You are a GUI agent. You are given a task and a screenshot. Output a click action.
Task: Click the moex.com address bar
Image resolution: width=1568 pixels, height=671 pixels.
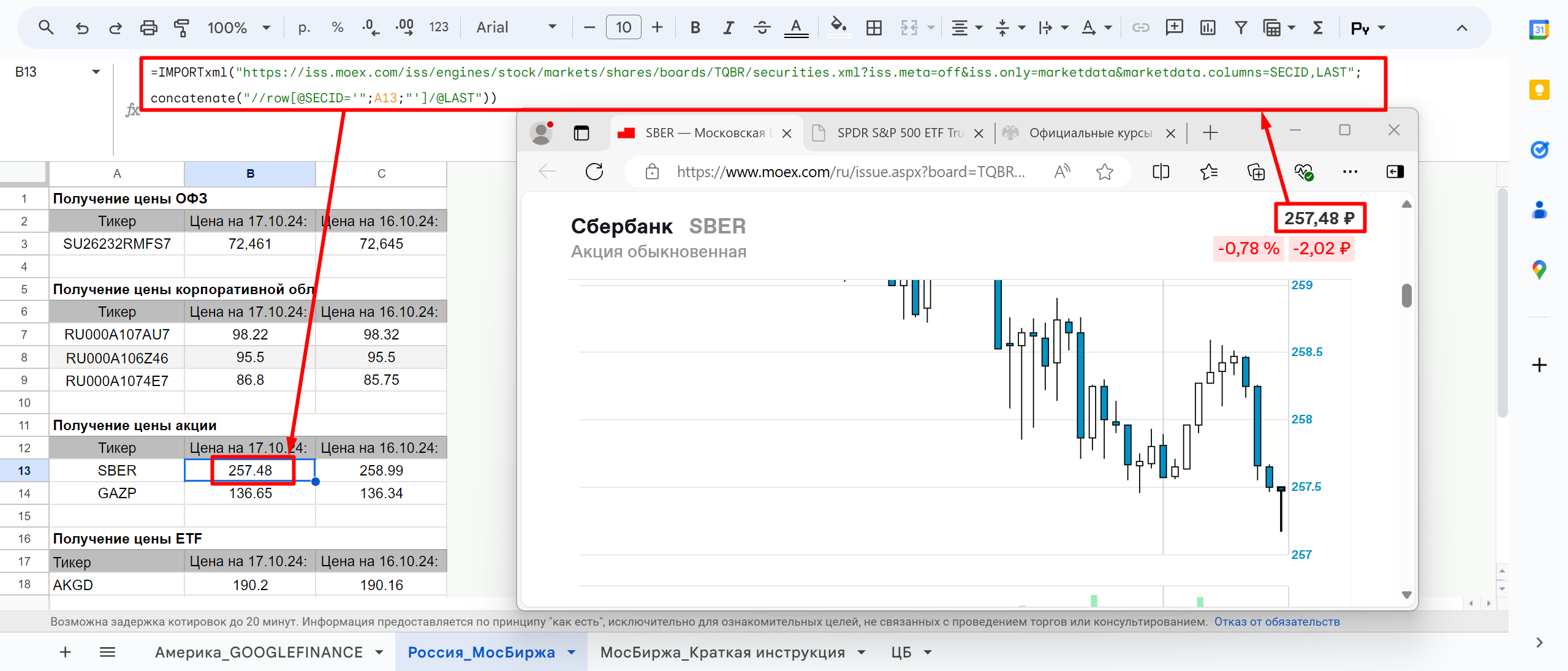pyautogui.click(x=850, y=172)
